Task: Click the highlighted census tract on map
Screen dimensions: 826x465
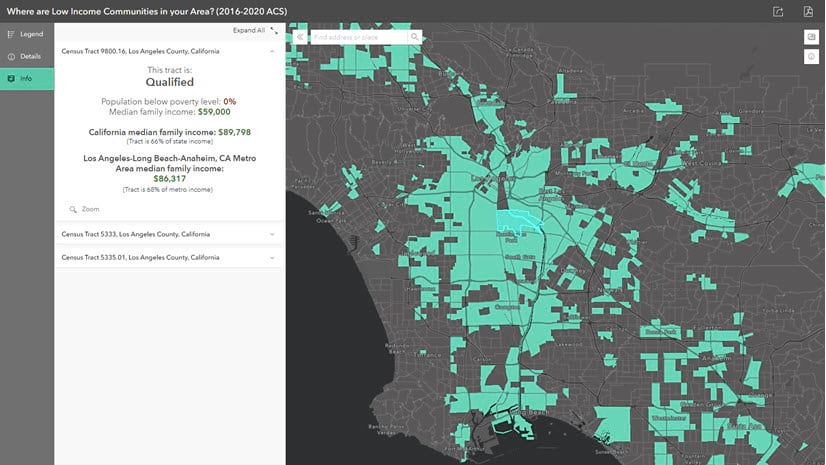Action: pyautogui.click(x=517, y=220)
